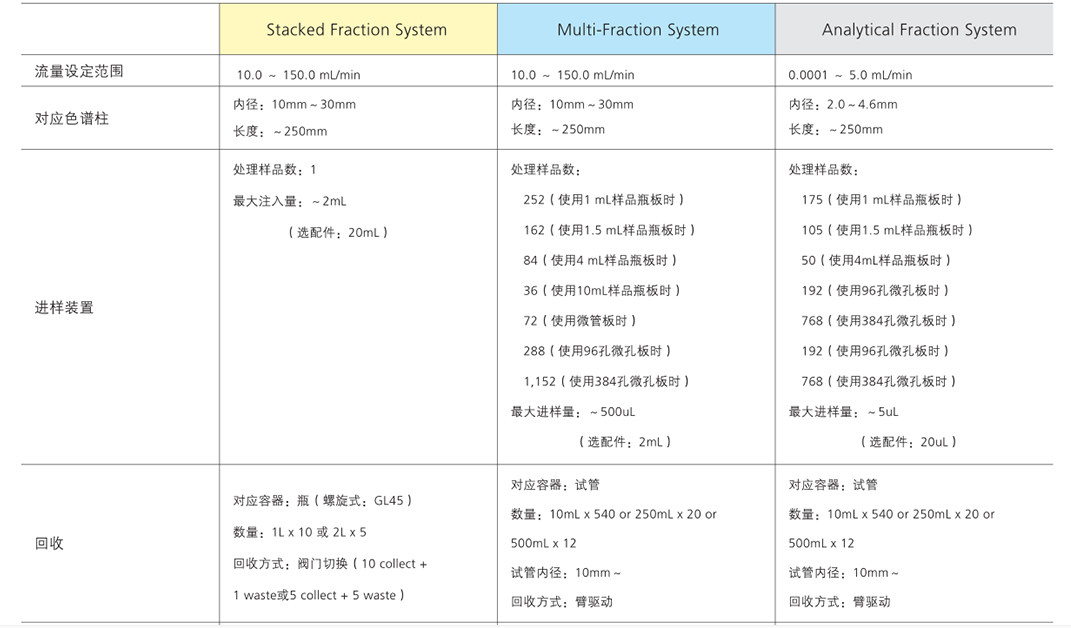Click the Analytical Fraction System header

click(919, 29)
